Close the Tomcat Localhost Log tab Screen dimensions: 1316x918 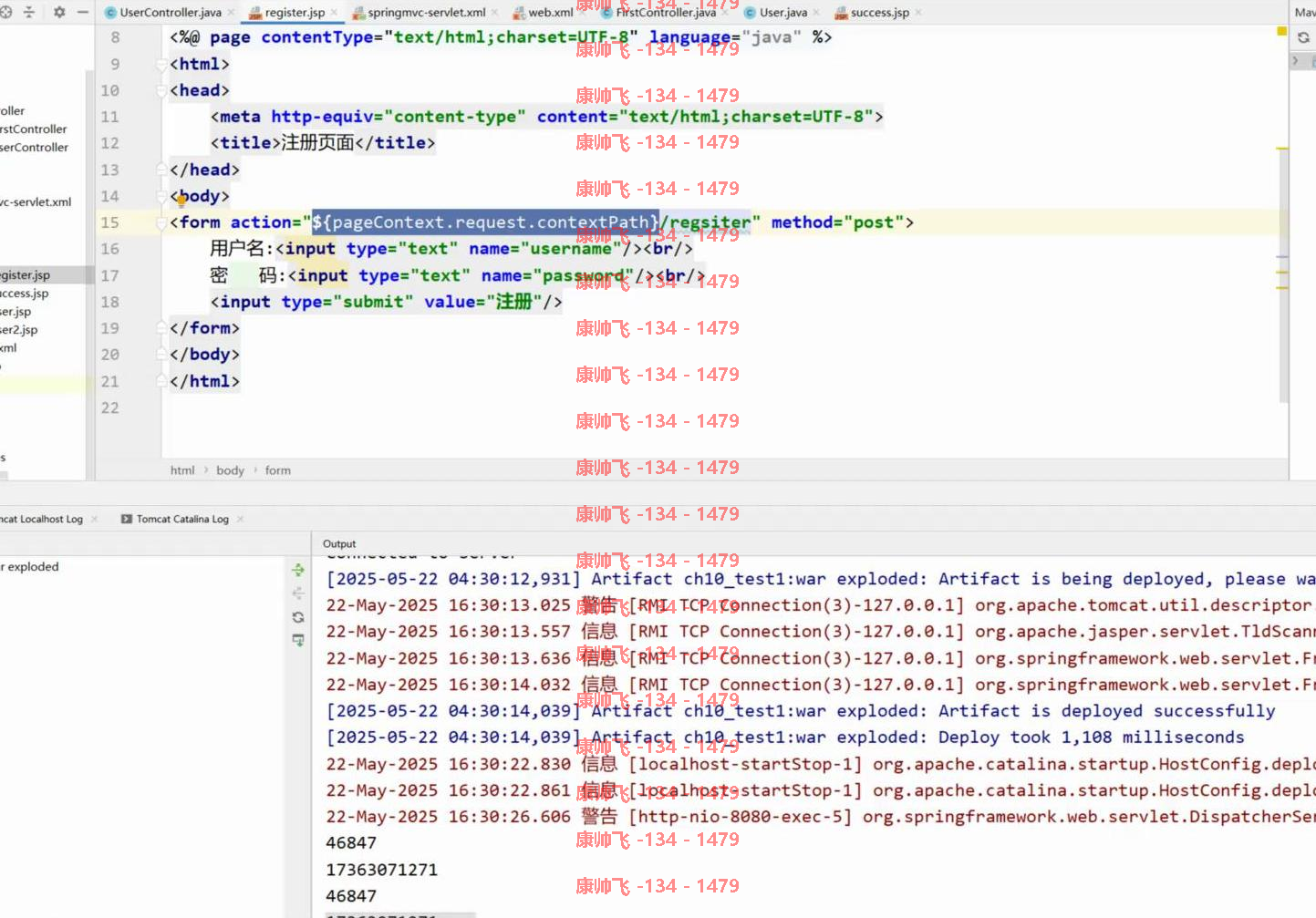[95, 519]
